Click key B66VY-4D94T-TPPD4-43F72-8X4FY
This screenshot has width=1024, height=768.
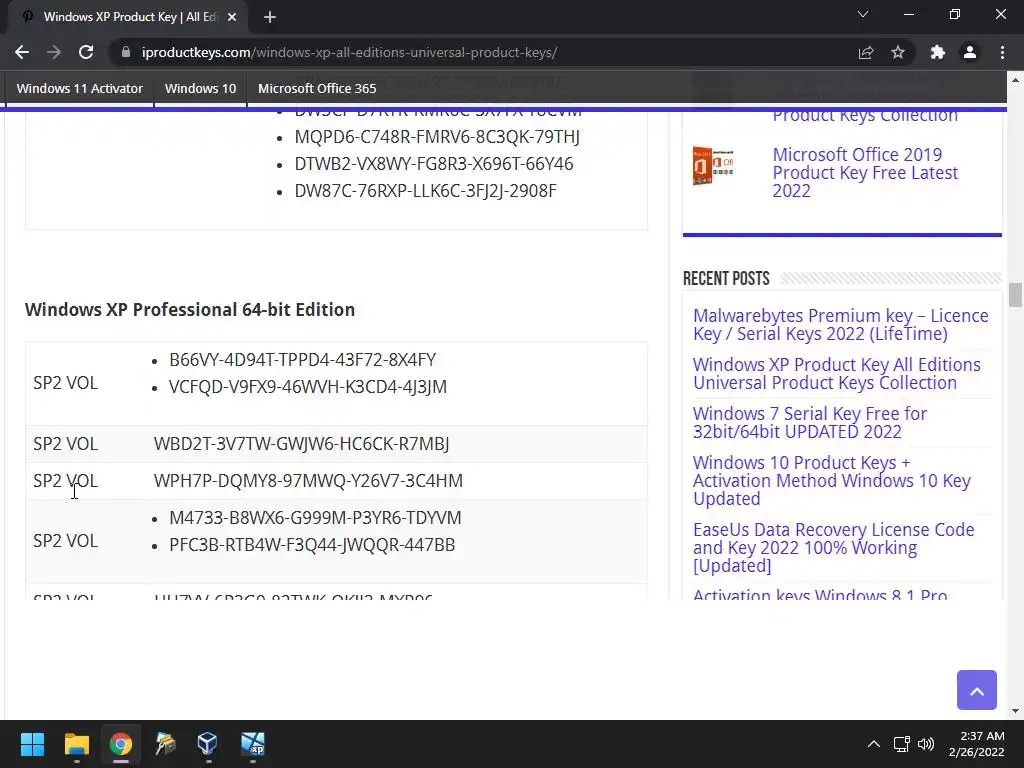pos(302,360)
